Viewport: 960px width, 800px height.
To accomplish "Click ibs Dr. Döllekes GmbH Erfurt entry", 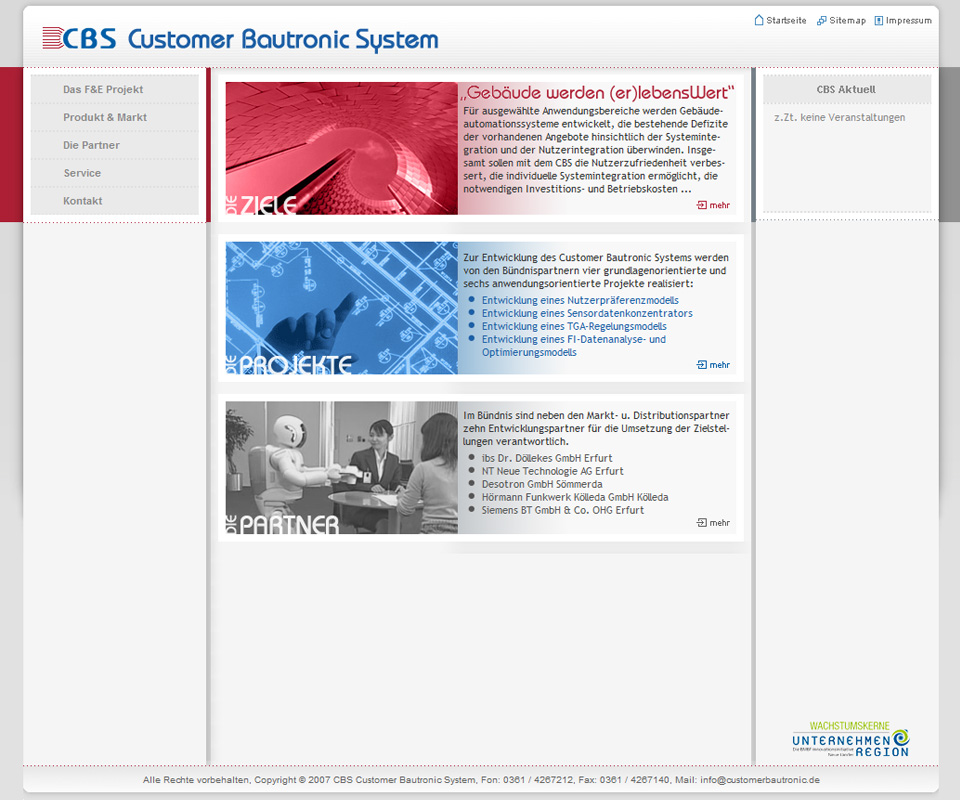I will [x=547, y=458].
